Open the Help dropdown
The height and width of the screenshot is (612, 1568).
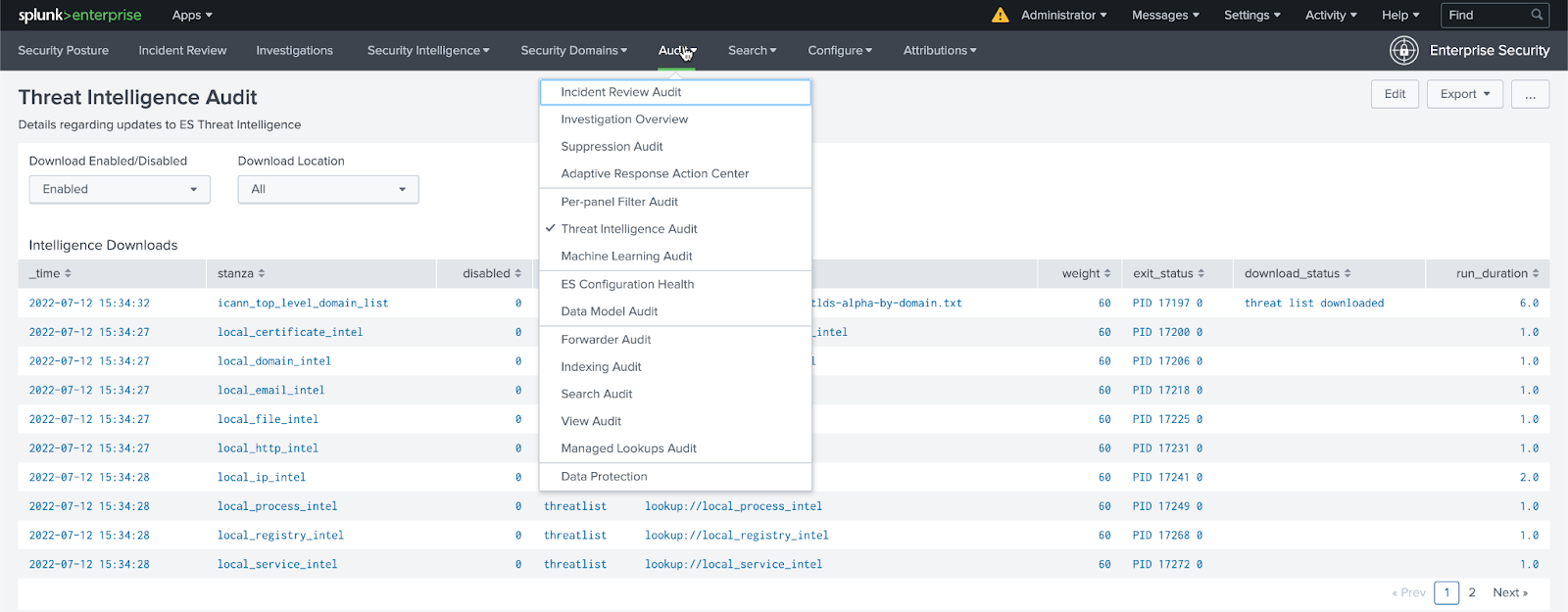pos(1400,15)
